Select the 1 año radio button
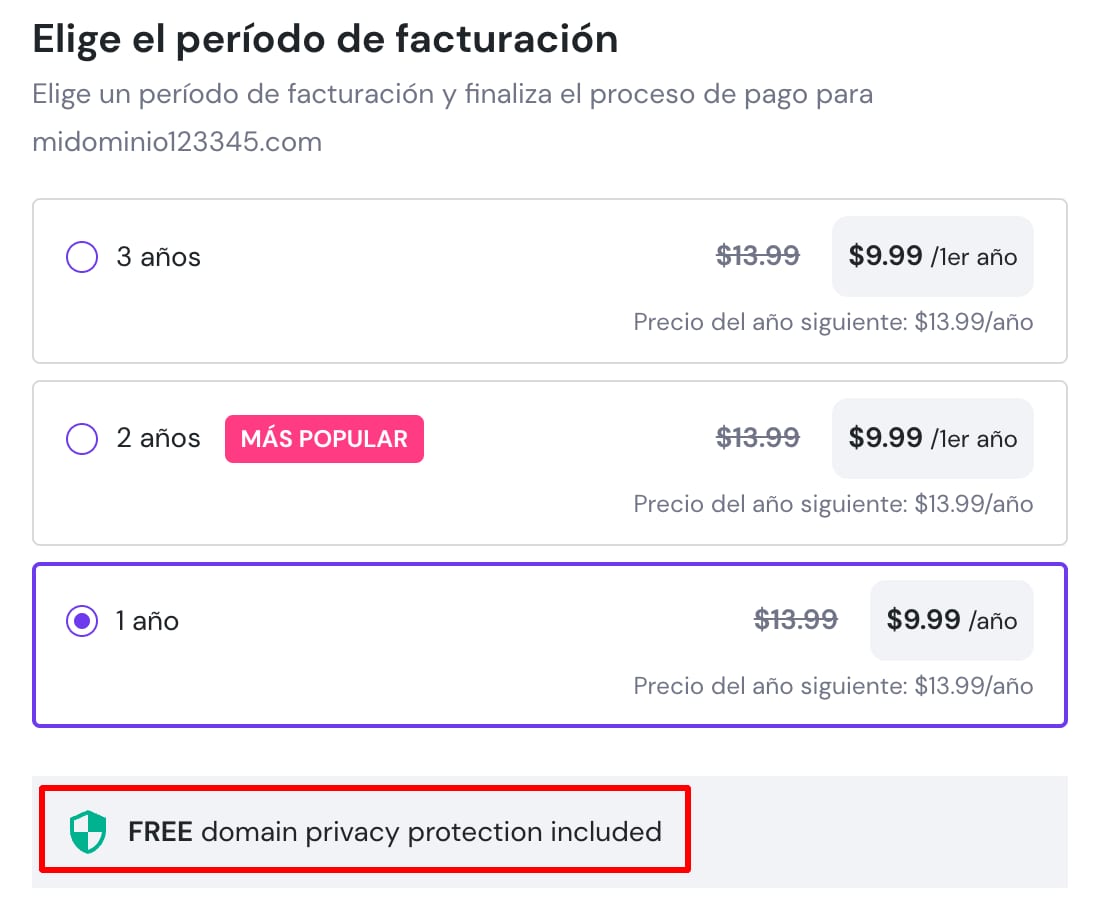The width and height of the screenshot is (1102, 914). 82,621
